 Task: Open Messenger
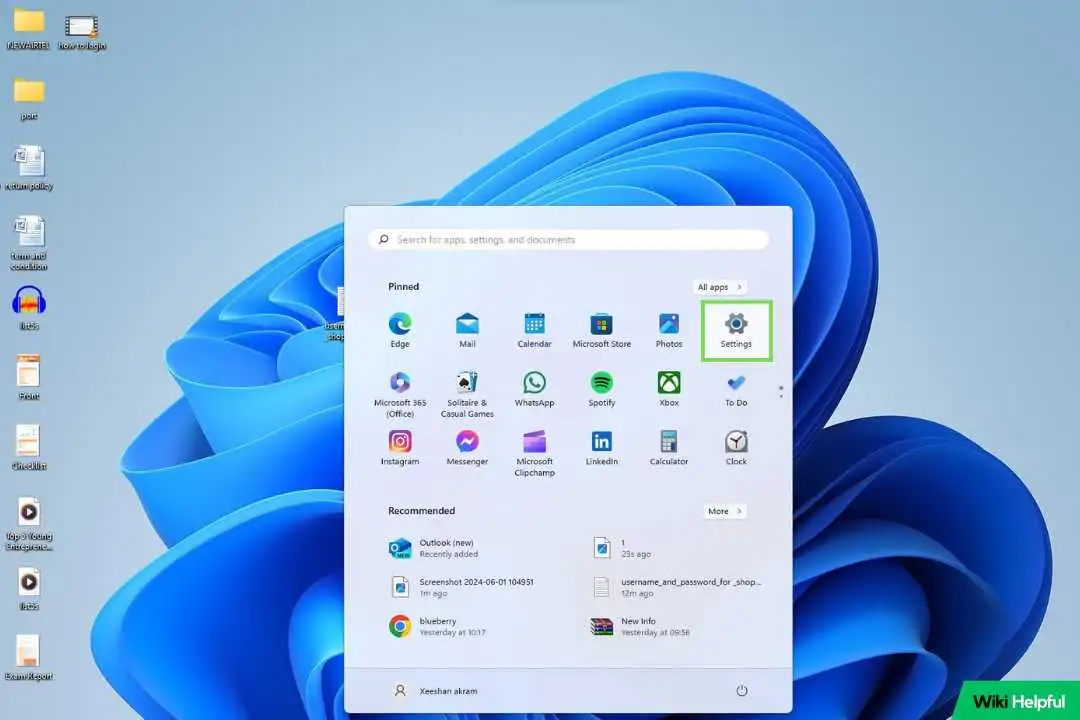pyautogui.click(x=467, y=448)
